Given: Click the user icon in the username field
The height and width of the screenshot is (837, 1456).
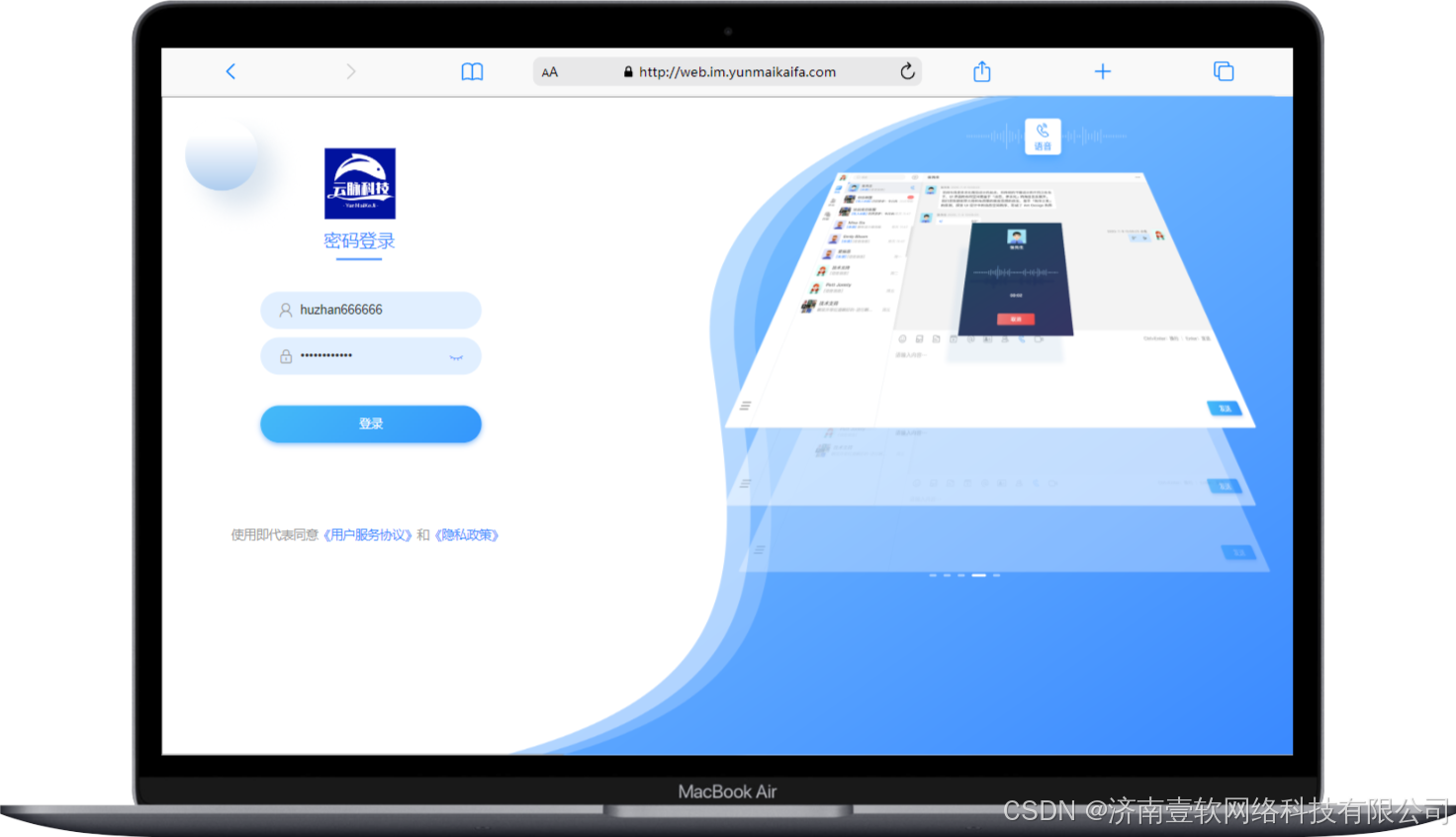Looking at the screenshot, I should [286, 310].
